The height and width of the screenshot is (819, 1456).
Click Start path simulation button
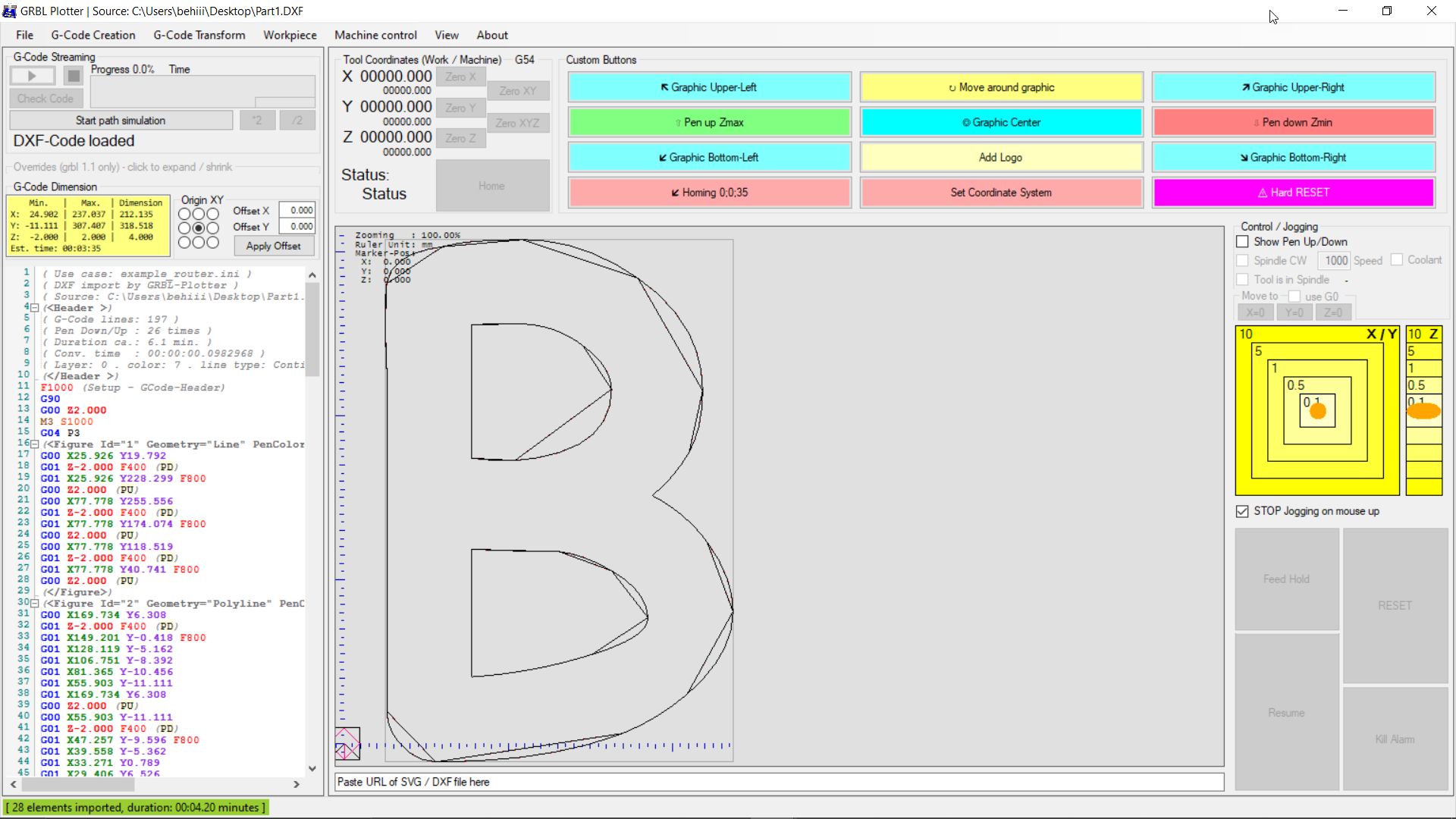[121, 121]
